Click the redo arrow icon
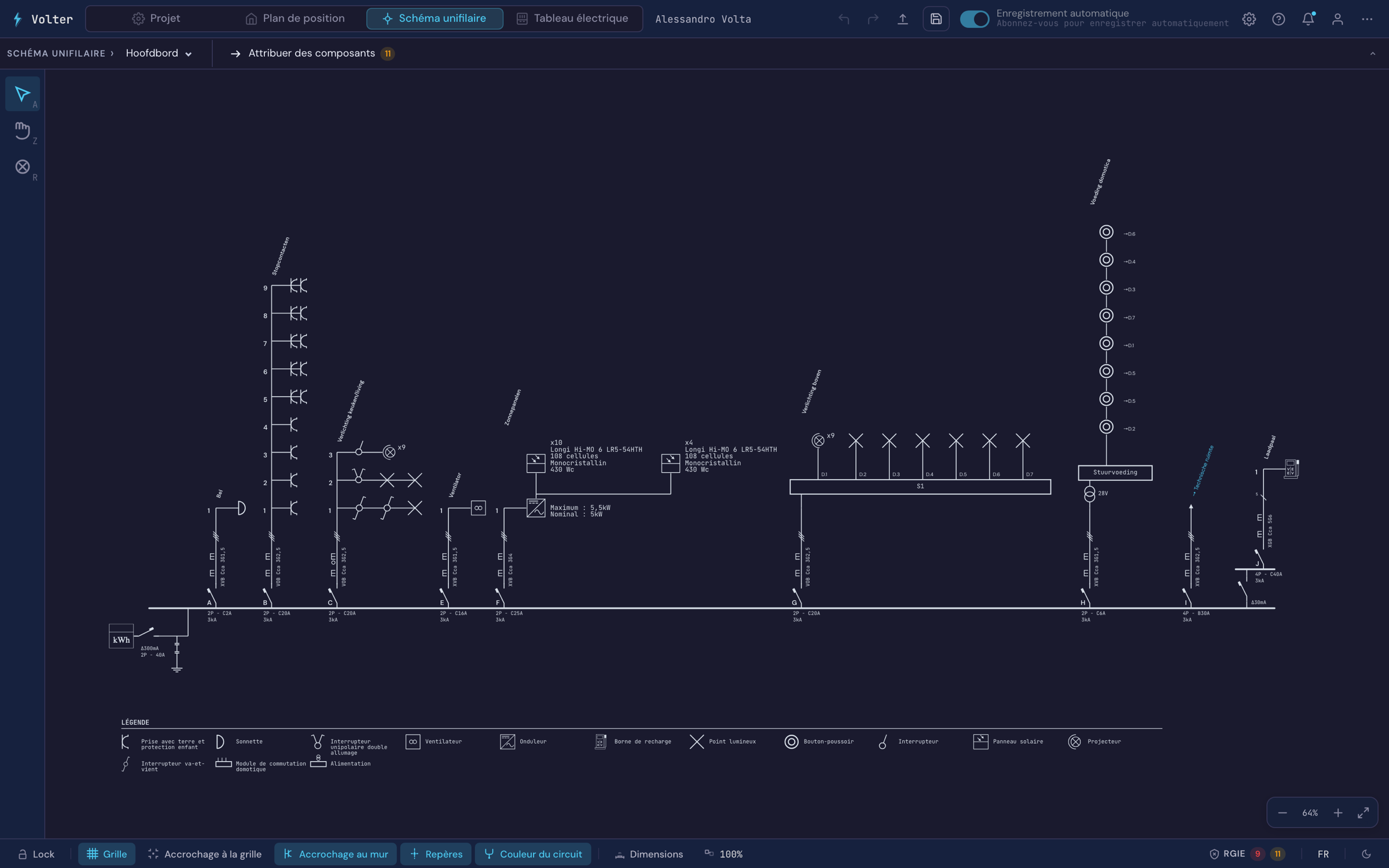Image resolution: width=1389 pixels, height=868 pixels. coord(873,19)
